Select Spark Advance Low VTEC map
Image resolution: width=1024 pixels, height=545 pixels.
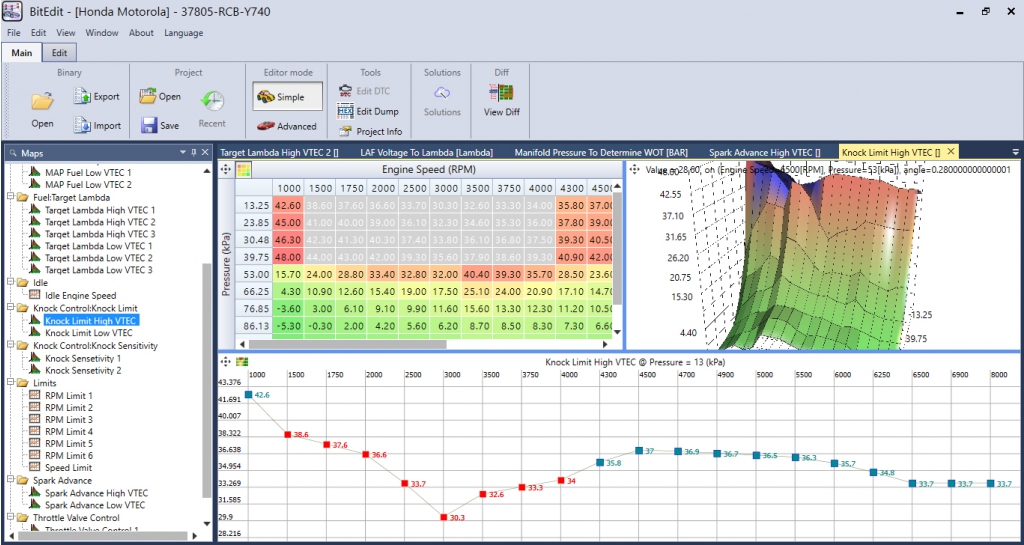95,505
